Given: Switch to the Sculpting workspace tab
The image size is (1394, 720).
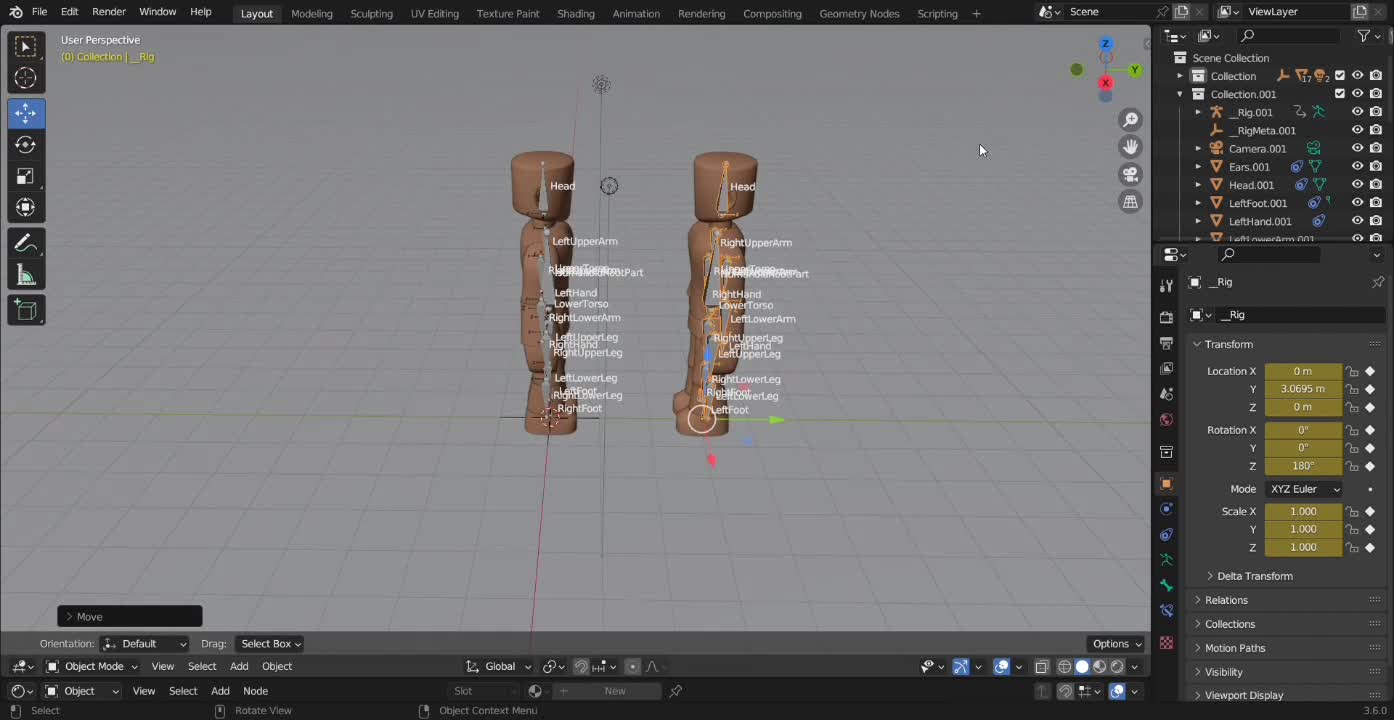Looking at the screenshot, I should pos(371,13).
